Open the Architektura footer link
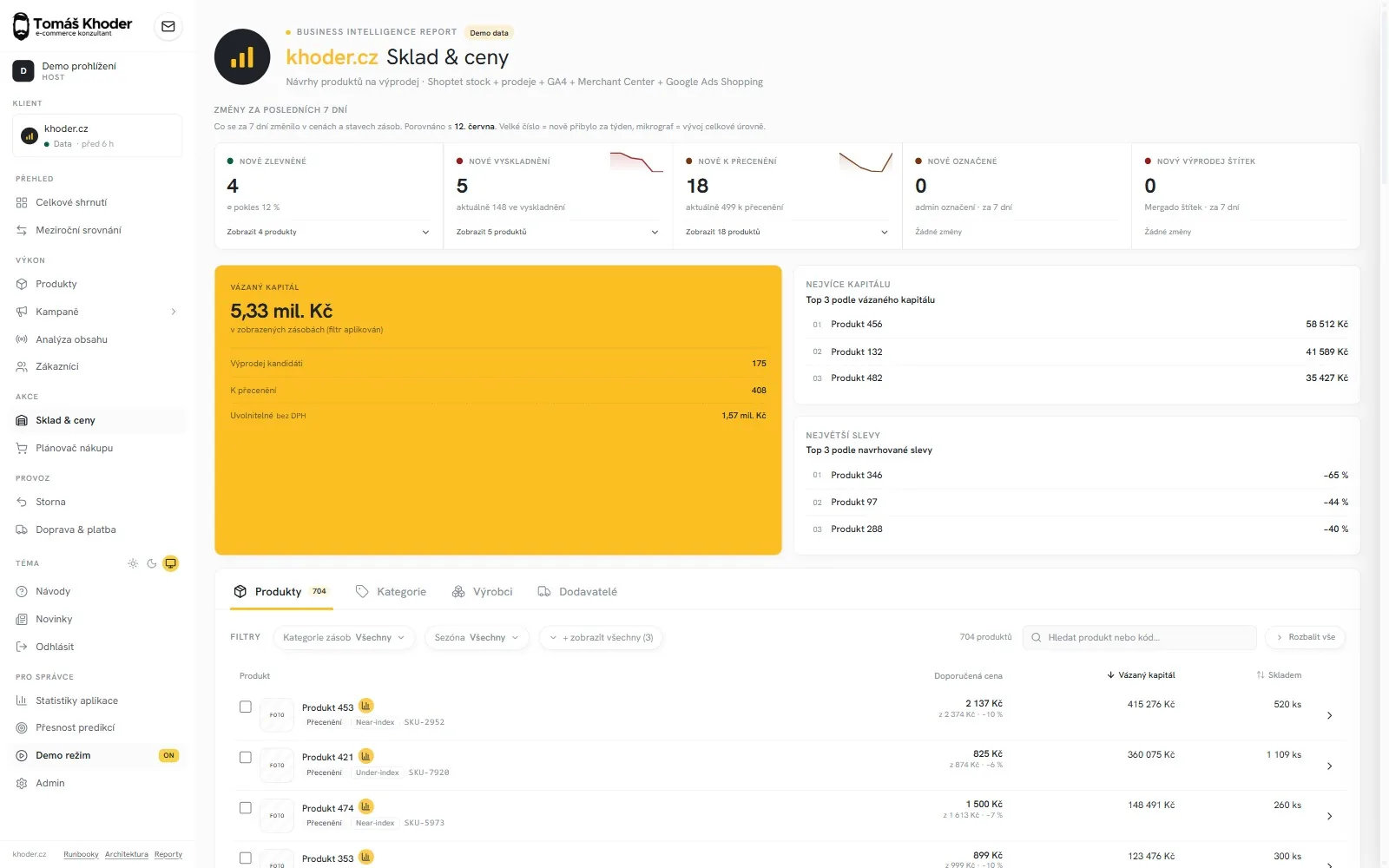 [x=127, y=854]
